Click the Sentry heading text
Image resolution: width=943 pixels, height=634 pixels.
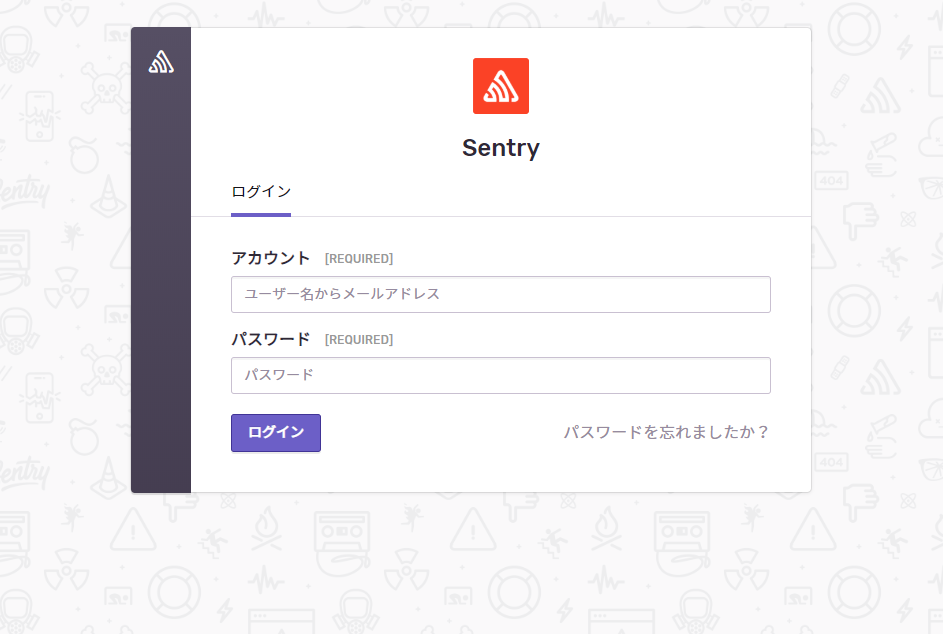pyautogui.click(x=500, y=147)
